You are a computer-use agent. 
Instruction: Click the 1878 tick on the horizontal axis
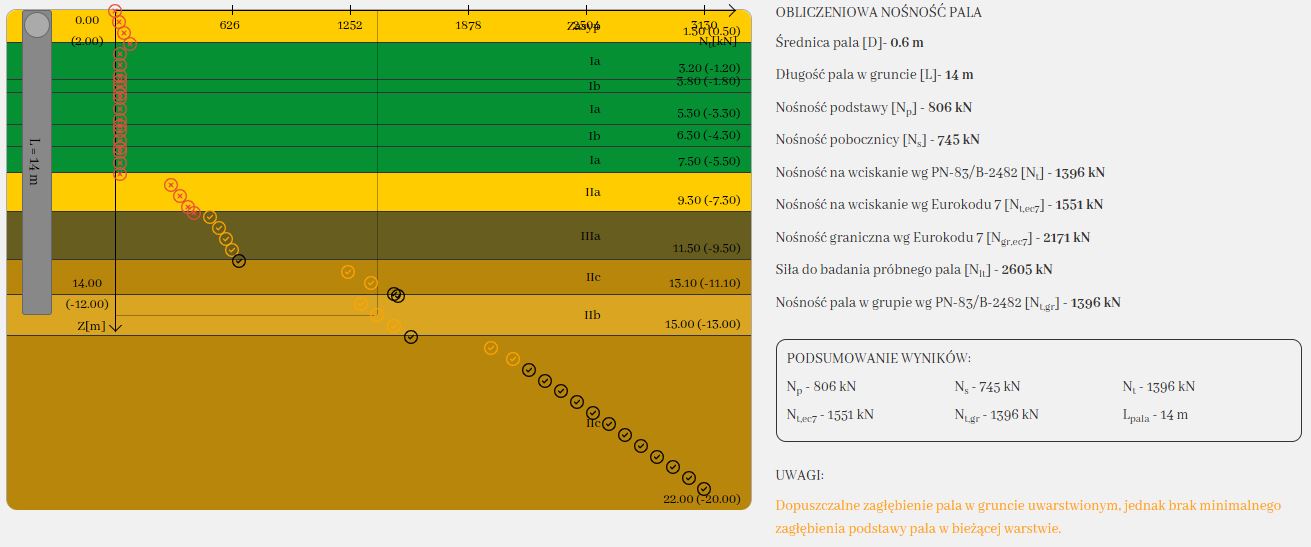[x=468, y=26]
